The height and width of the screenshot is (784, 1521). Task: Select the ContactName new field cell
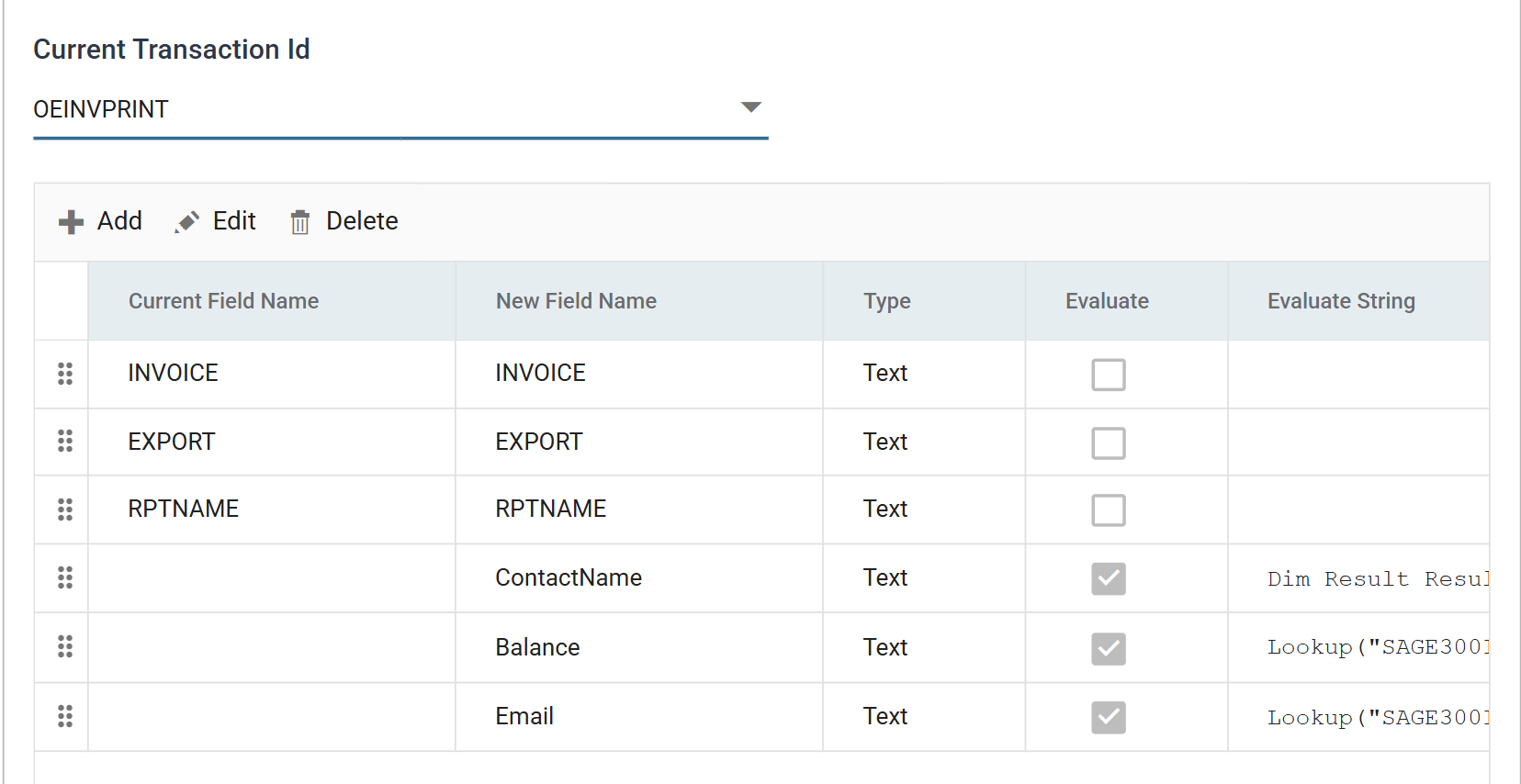(639, 577)
